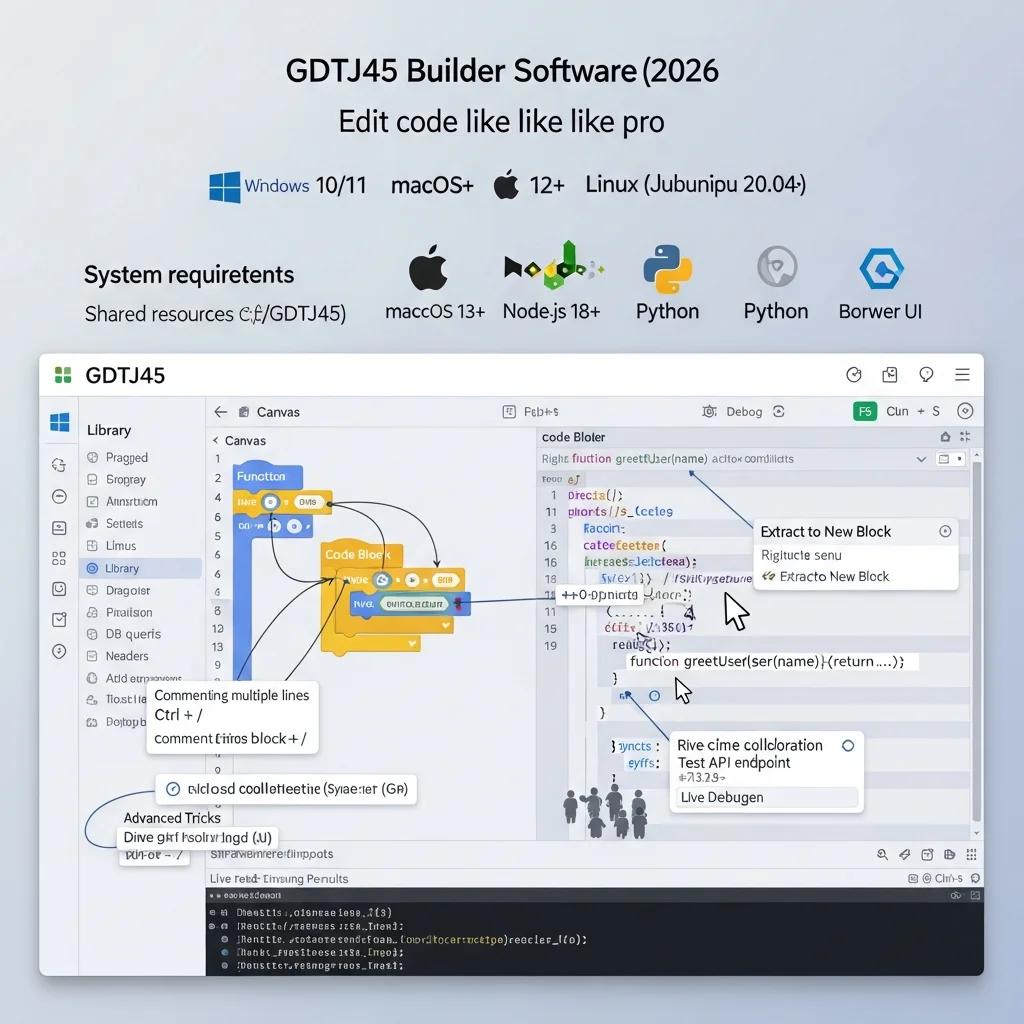Click the four-squares grid icon in sidebar

click(x=59, y=559)
